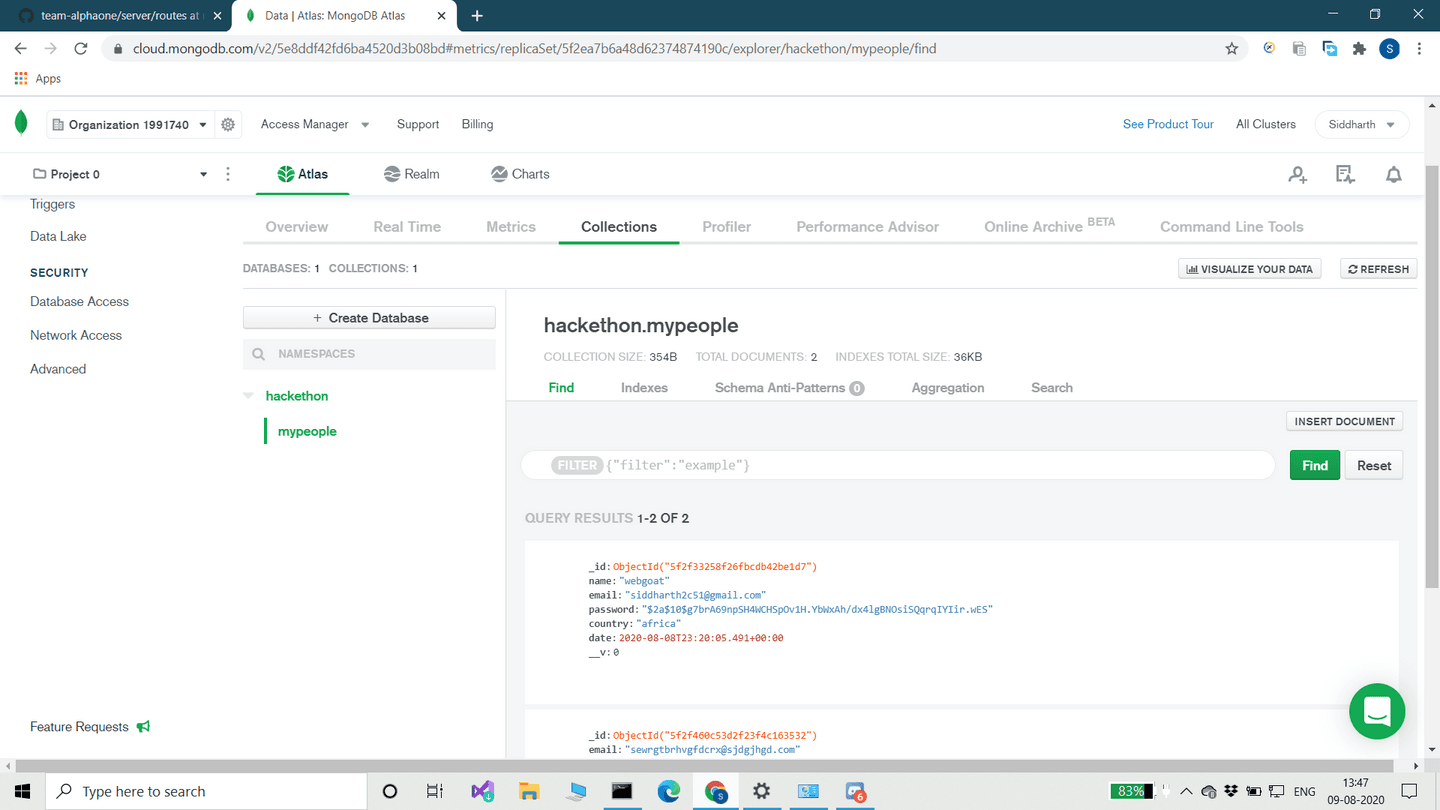1440x810 pixels.
Task: Click Insert Document
Action: [x=1344, y=421]
